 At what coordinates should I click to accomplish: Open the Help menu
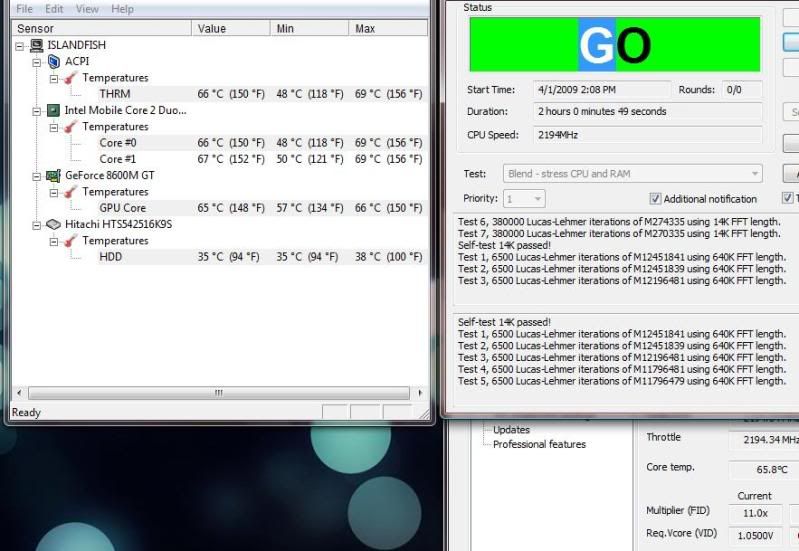(x=122, y=9)
